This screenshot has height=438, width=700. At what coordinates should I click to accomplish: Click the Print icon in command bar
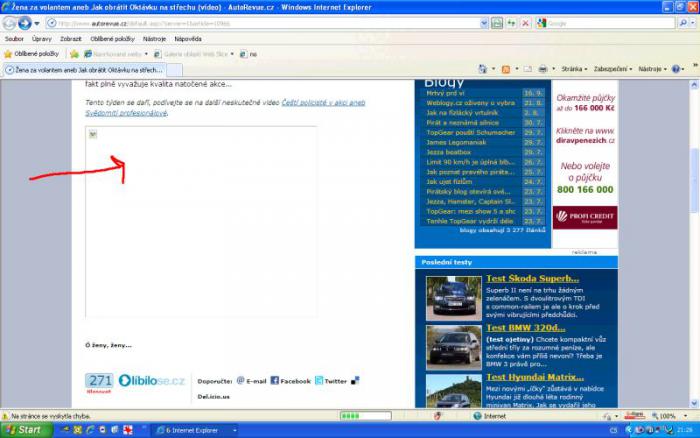542,69
